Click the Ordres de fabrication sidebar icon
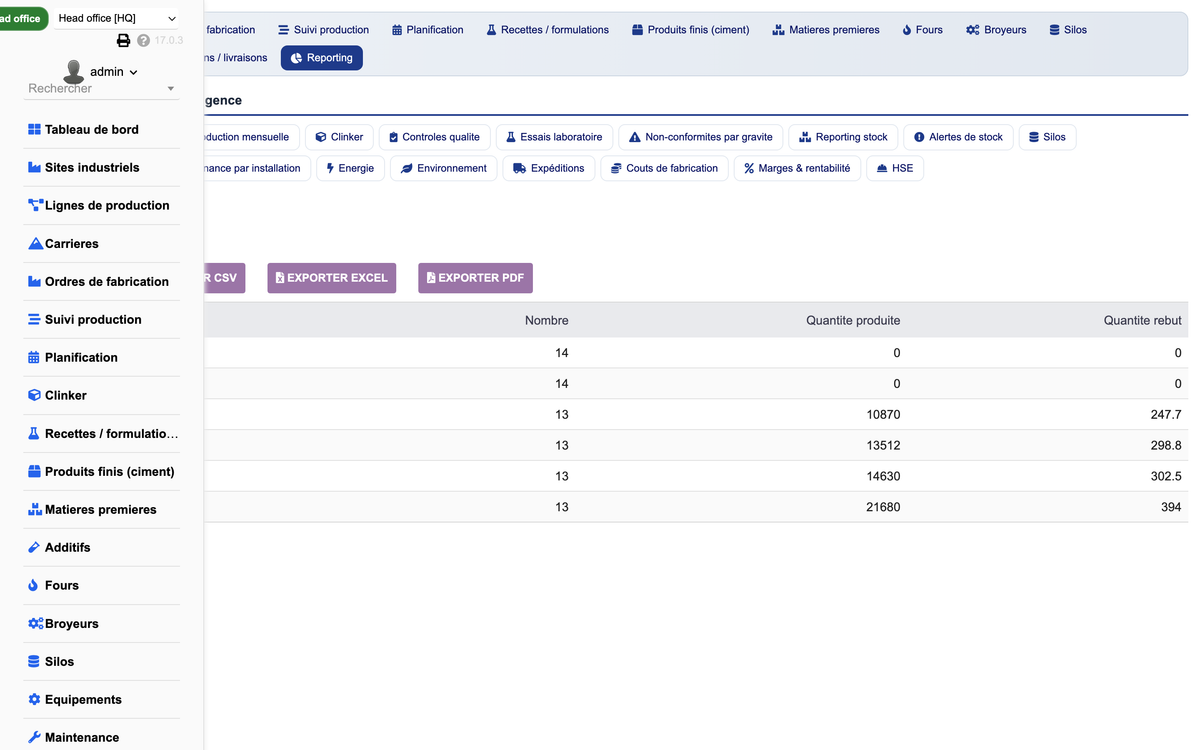This screenshot has height=750, width=1200. point(35,281)
